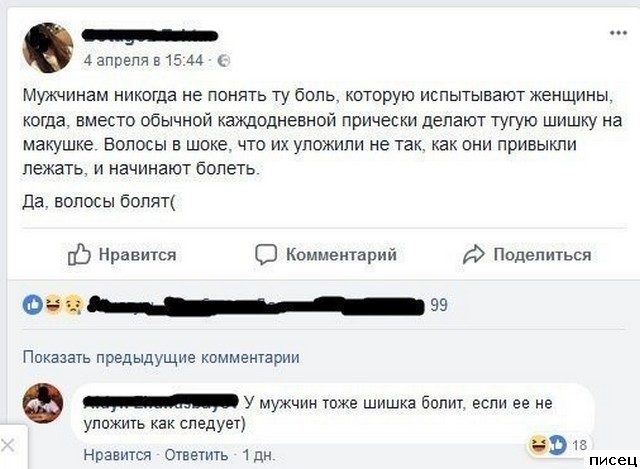Open the post author's profile picture
The image size is (640, 469).
(x=47, y=48)
